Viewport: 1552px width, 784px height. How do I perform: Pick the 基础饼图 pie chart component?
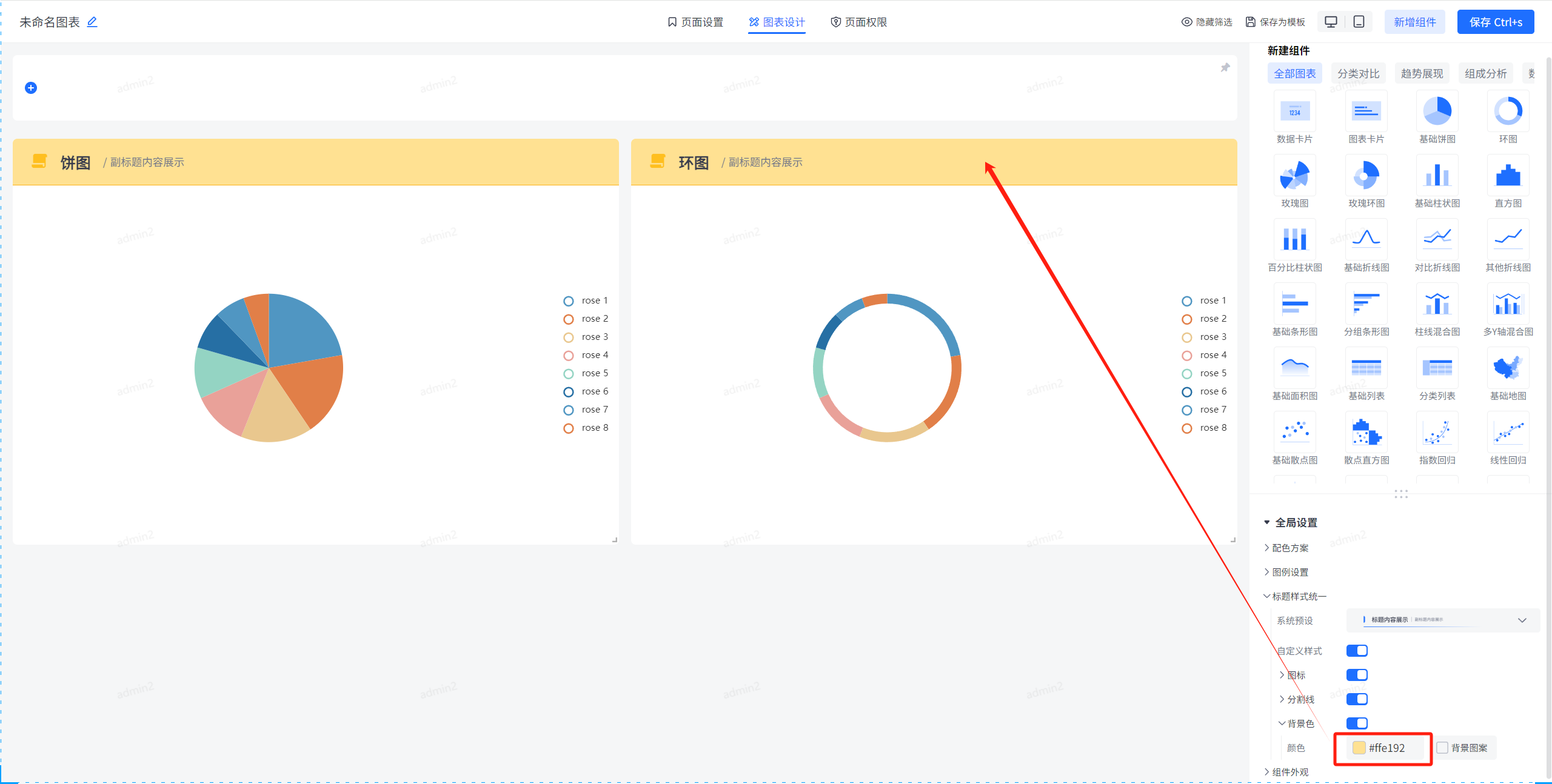(x=1437, y=111)
